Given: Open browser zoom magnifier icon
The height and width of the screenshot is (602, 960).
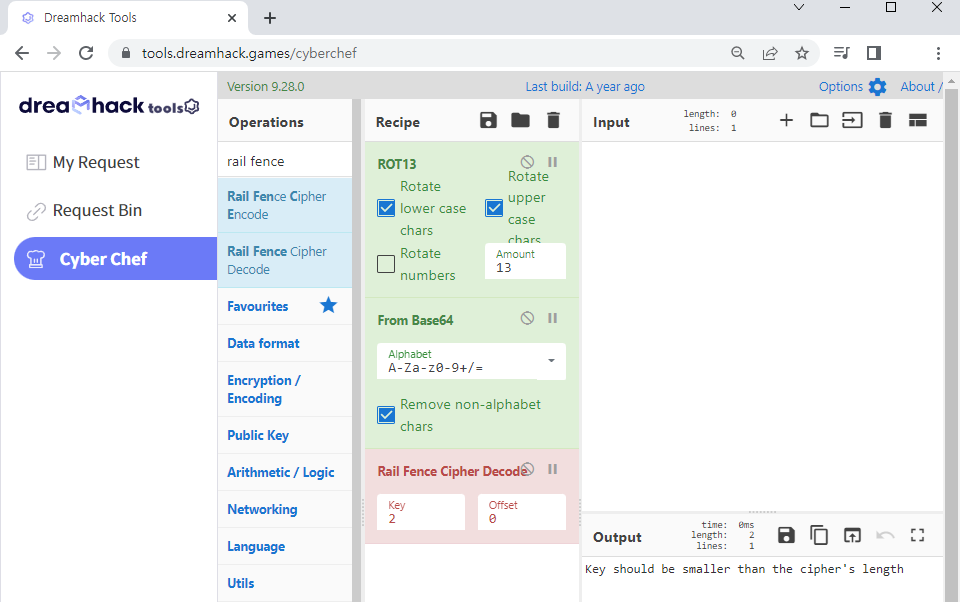Looking at the screenshot, I should [x=738, y=53].
